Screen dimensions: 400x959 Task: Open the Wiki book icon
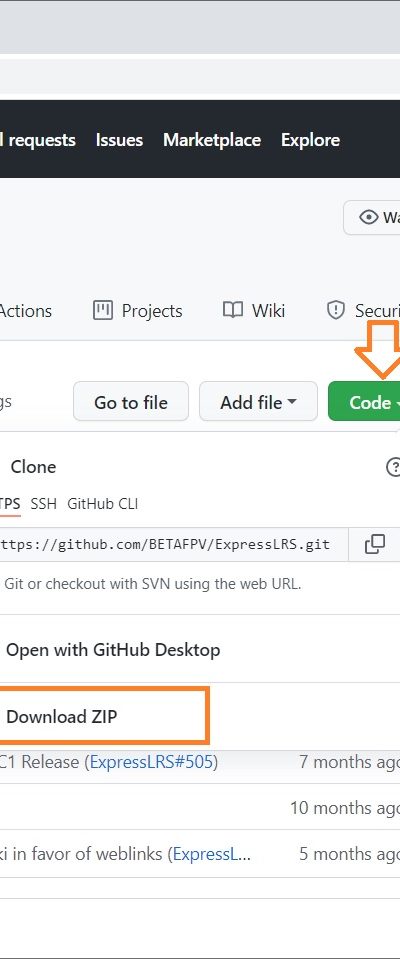(x=232, y=310)
